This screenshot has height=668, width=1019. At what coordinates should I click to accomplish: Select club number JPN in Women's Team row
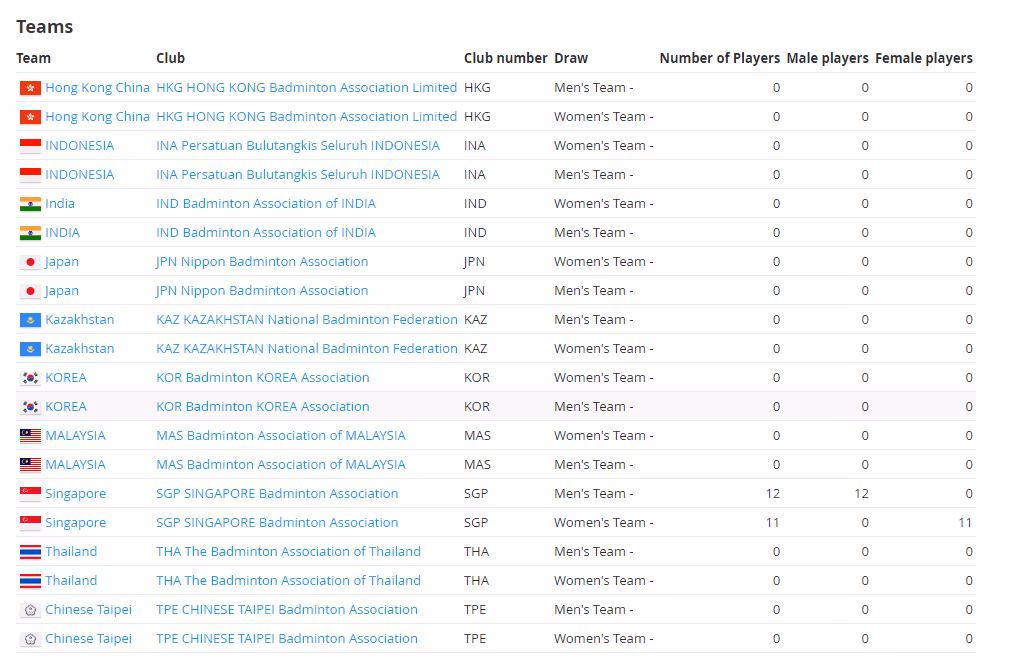tap(474, 262)
